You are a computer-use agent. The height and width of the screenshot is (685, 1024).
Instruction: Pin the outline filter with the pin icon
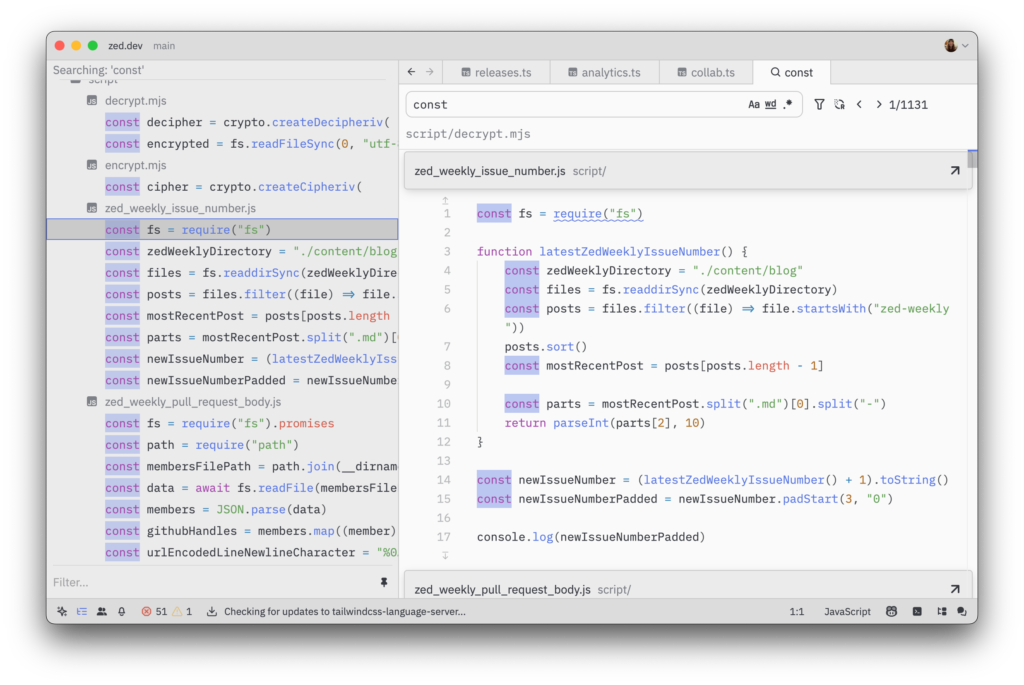(x=384, y=582)
